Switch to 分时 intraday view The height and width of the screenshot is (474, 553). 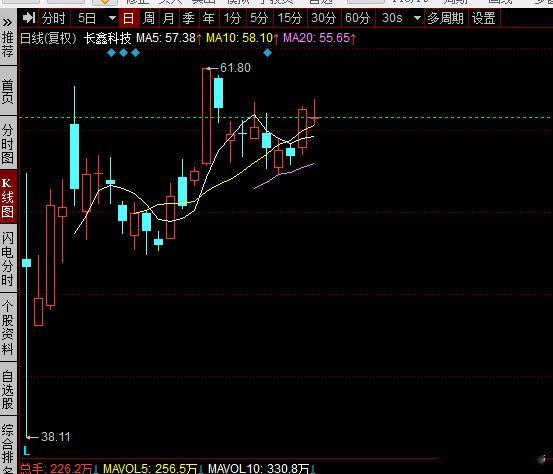pyautogui.click(x=54, y=18)
